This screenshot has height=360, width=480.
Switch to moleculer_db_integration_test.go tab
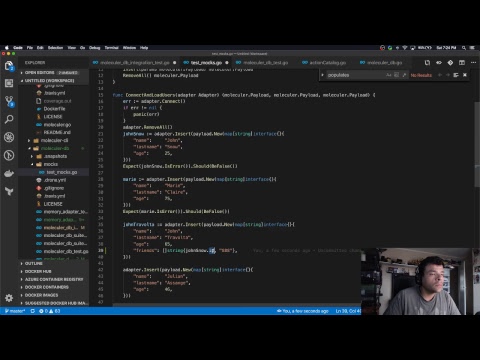point(134,63)
